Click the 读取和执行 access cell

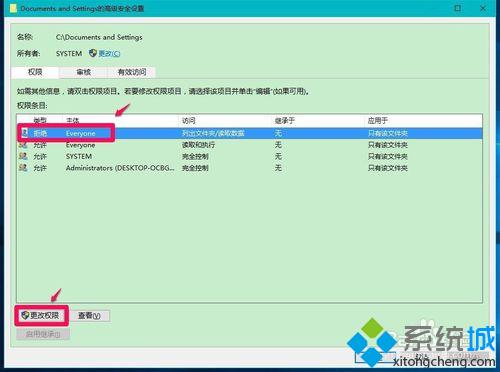tap(198, 145)
